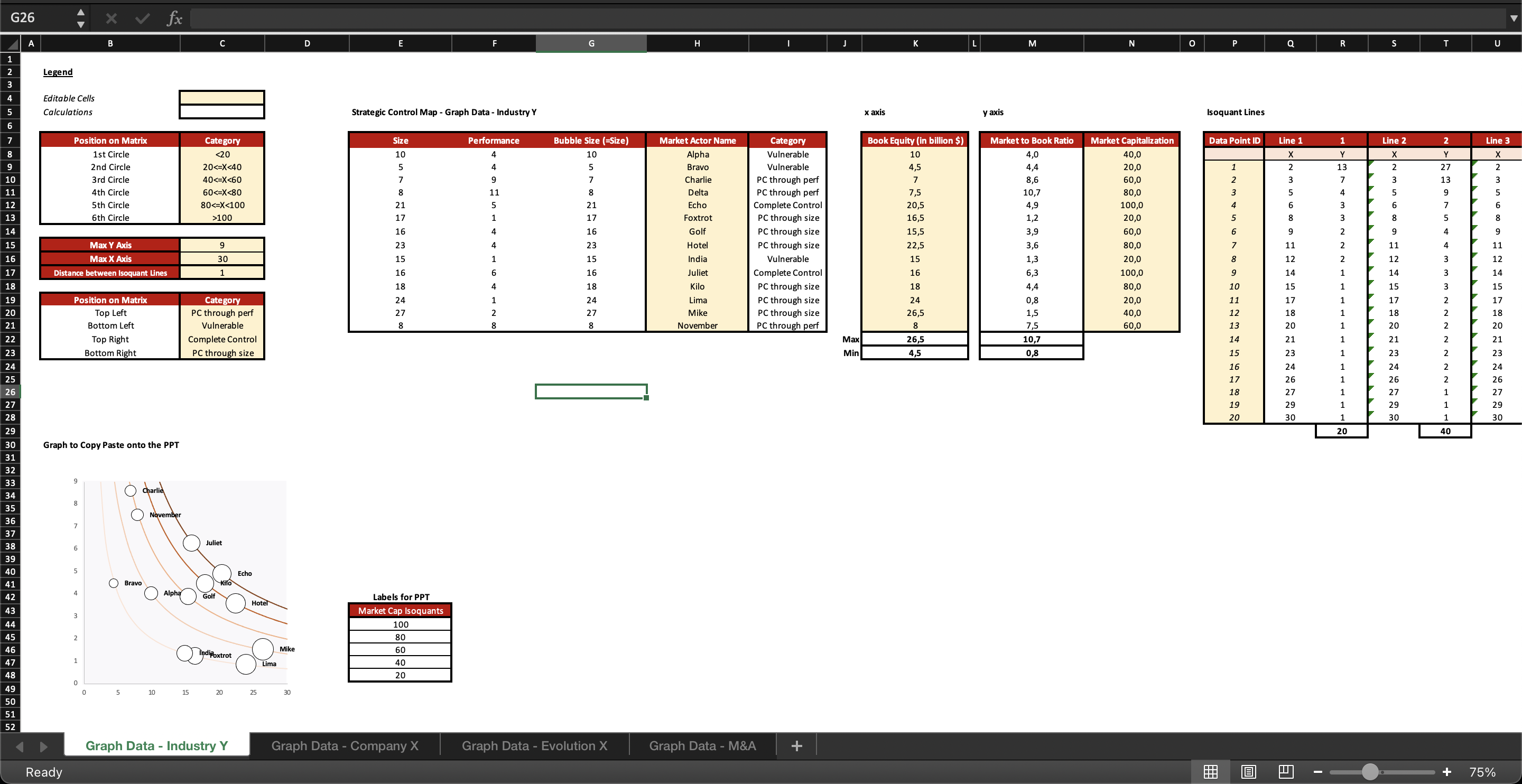Click 'Market to Book Ratio' header
The image size is (1522, 784).
click(1032, 140)
